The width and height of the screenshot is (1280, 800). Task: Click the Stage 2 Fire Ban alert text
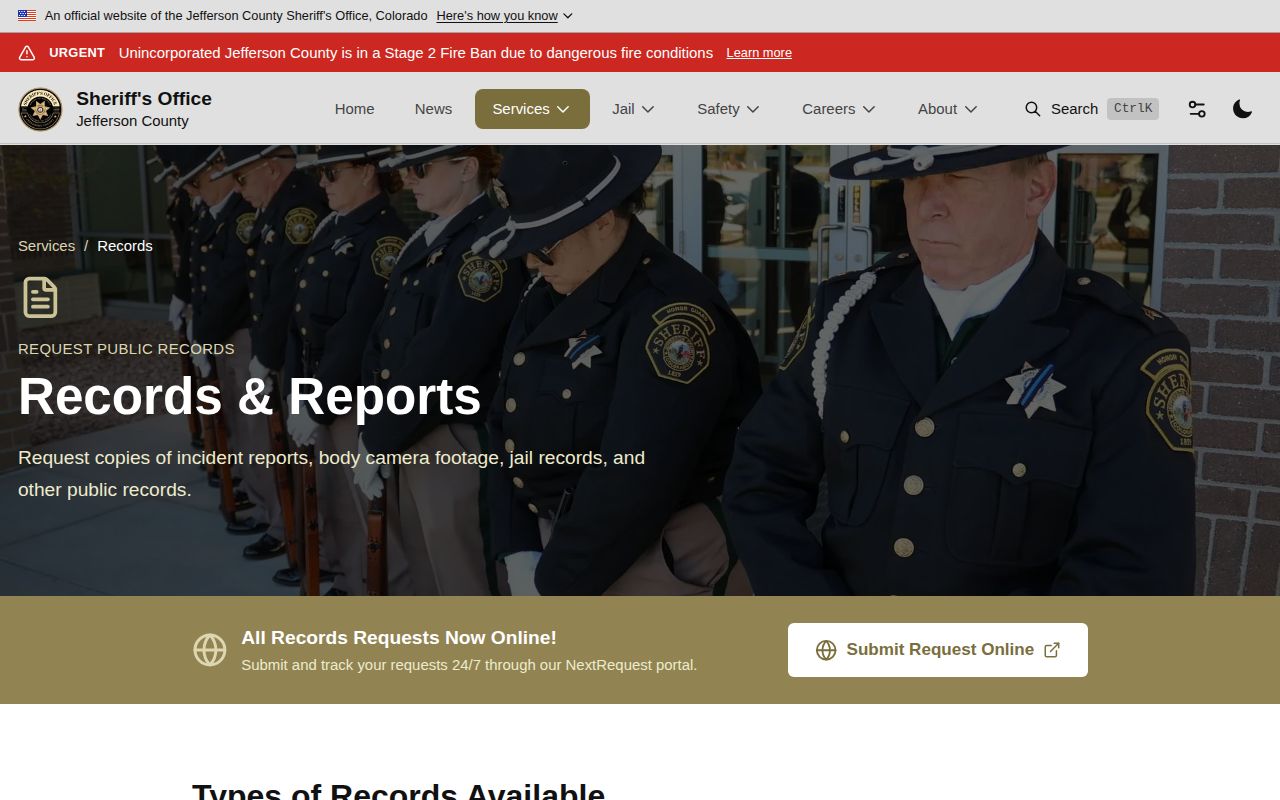tap(416, 53)
